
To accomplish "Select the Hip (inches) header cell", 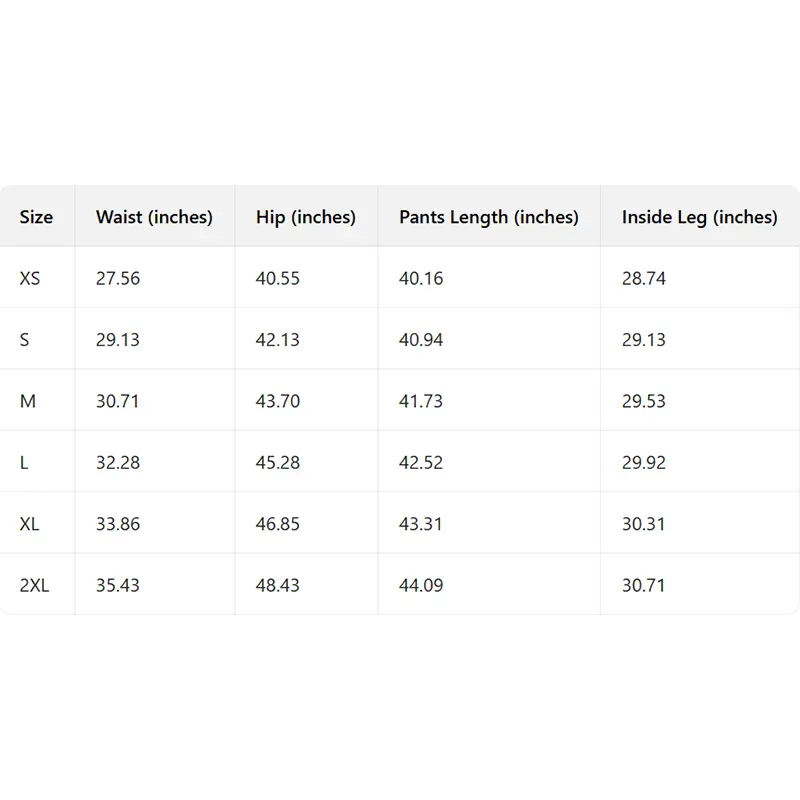I will pos(305,217).
